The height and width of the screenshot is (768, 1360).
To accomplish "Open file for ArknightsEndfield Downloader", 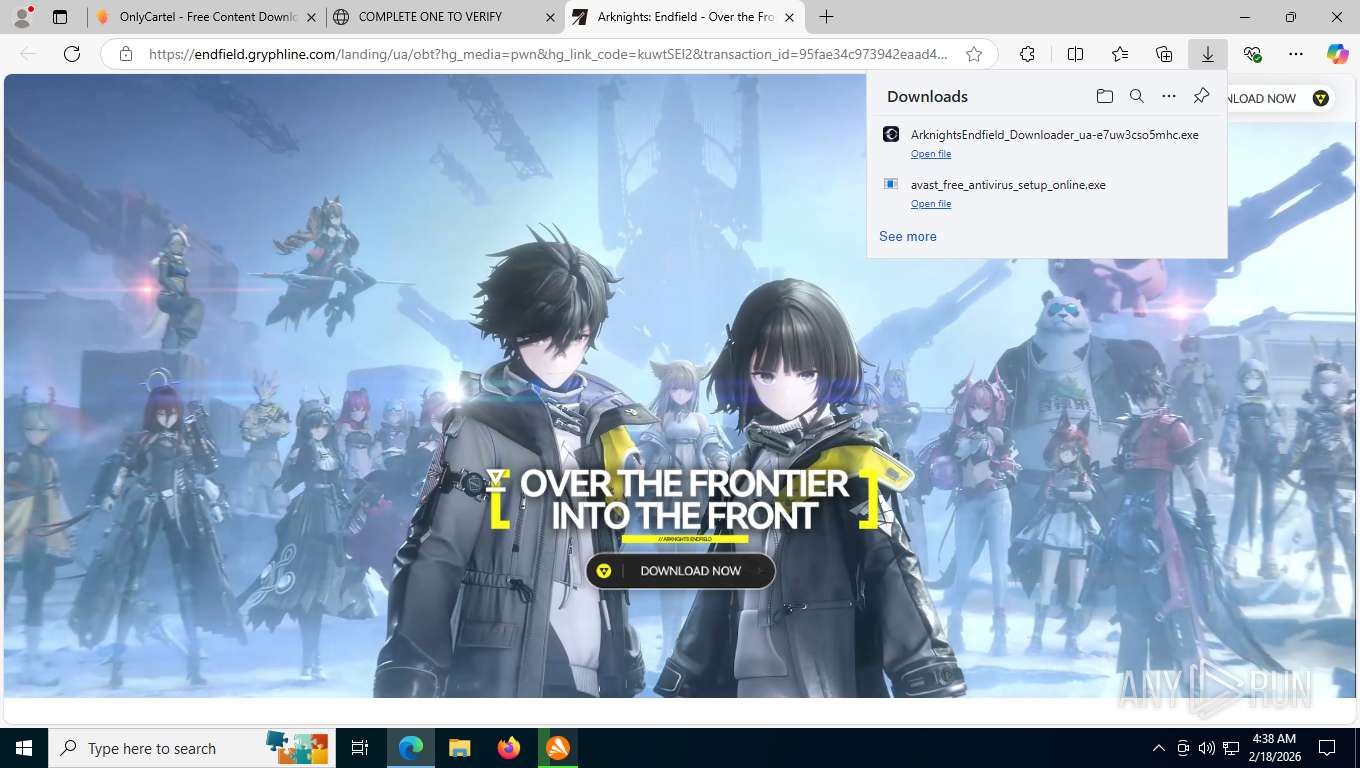I will 931,154.
